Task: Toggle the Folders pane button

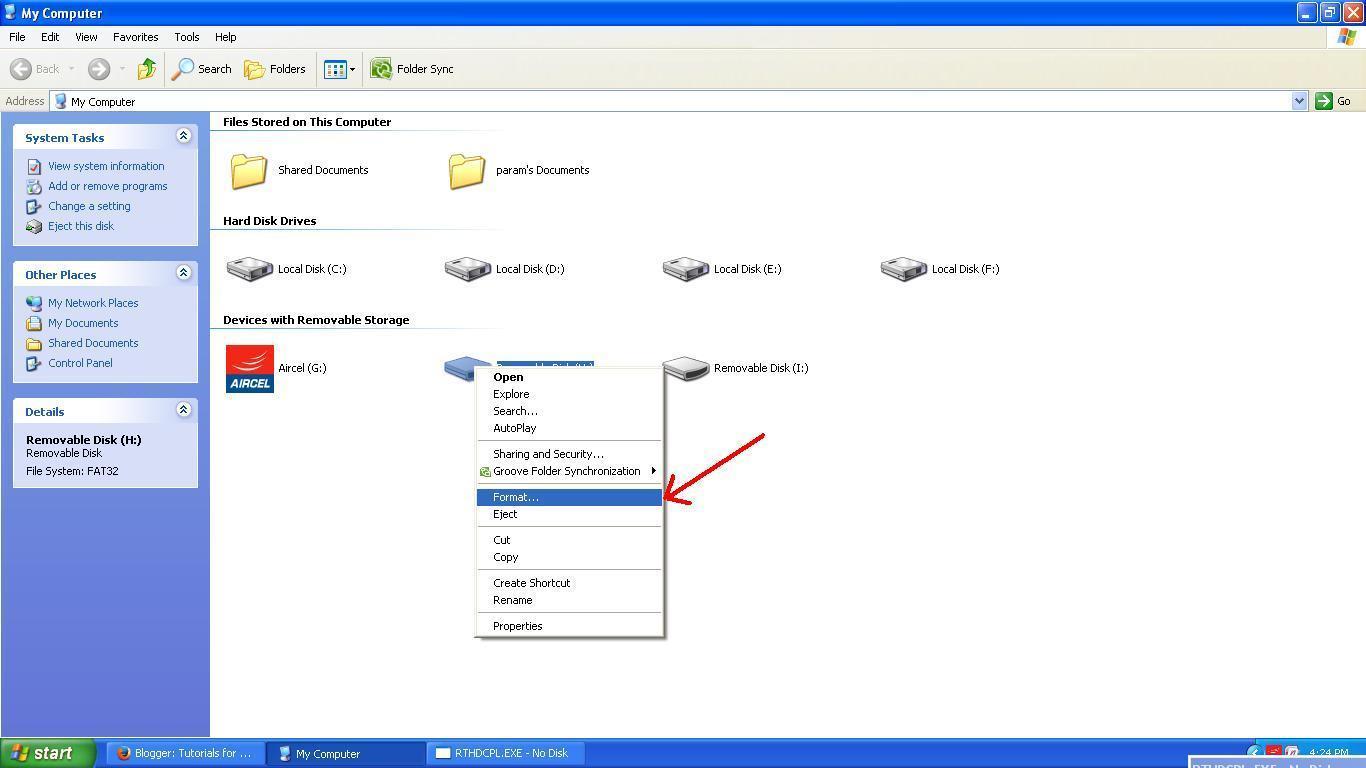Action: pyautogui.click(x=275, y=69)
